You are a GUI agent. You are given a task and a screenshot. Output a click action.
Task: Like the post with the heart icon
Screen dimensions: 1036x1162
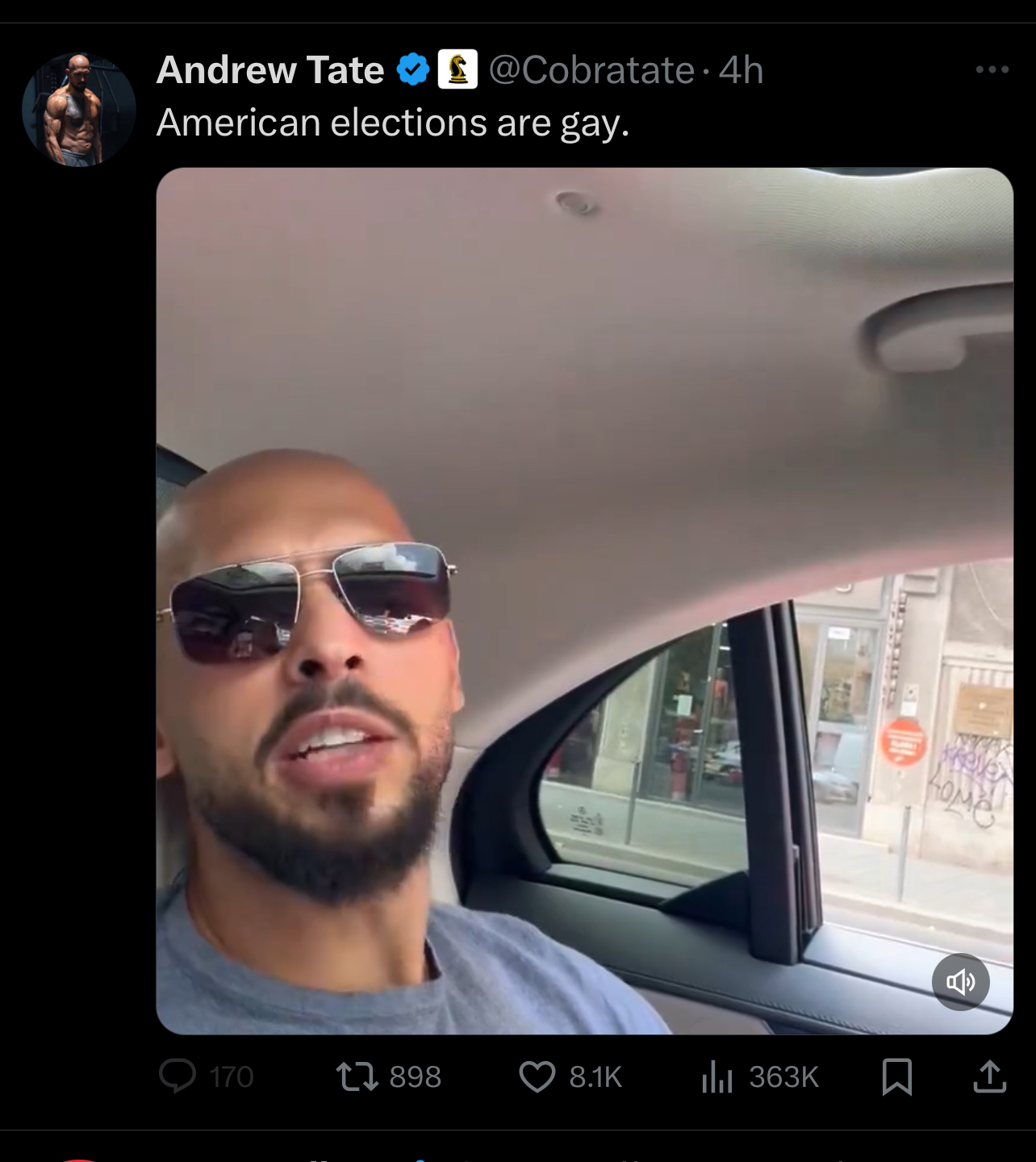tap(537, 1076)
